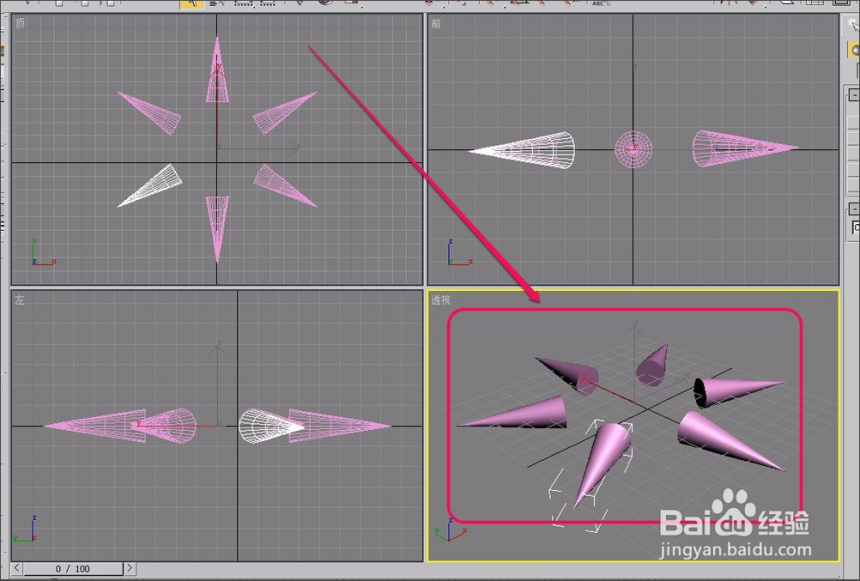This screenshot has width=860, height=581.
Task: Switch to the Create tab in command panel
Action: pyautogui.click(x=853, y=25)
